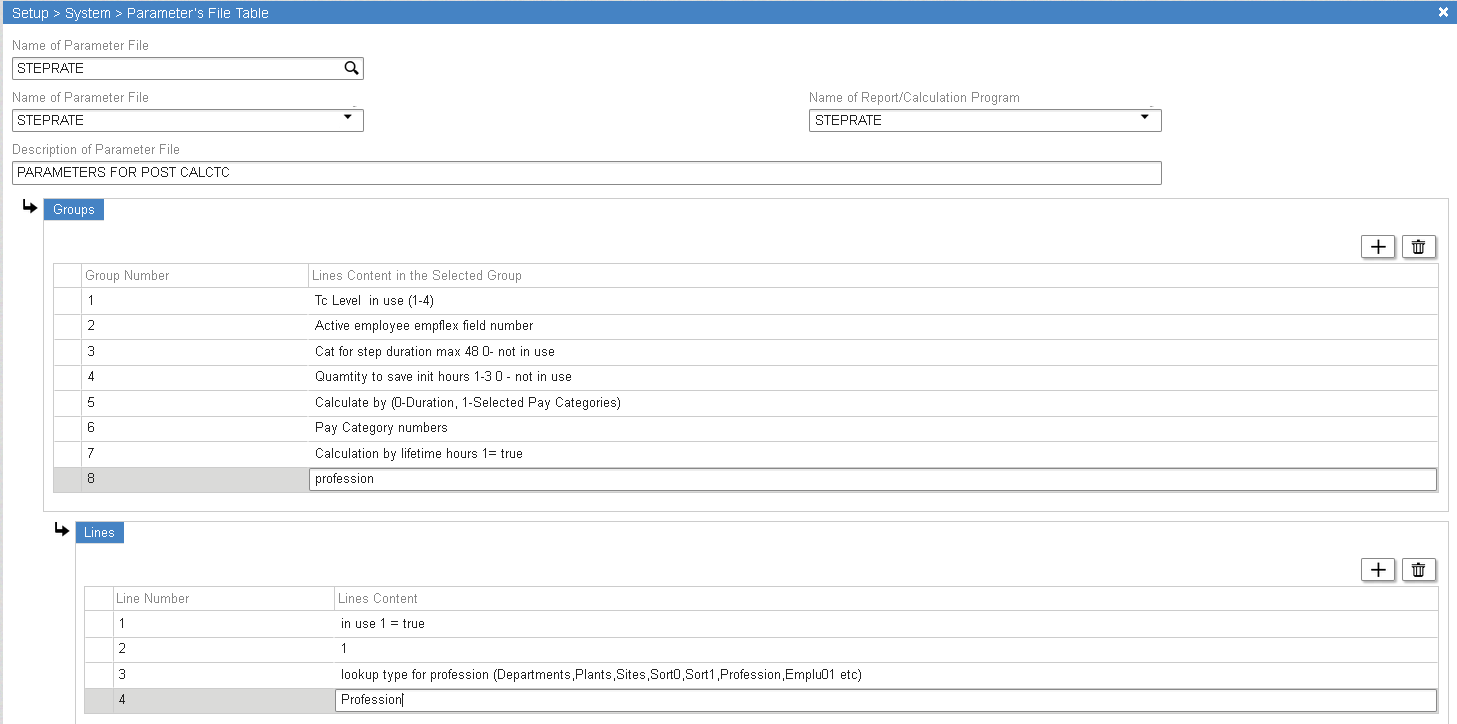Select 'Calculate by (0-Duration...' row
This screenshot has height=724, width=1457.
[746, 403]
